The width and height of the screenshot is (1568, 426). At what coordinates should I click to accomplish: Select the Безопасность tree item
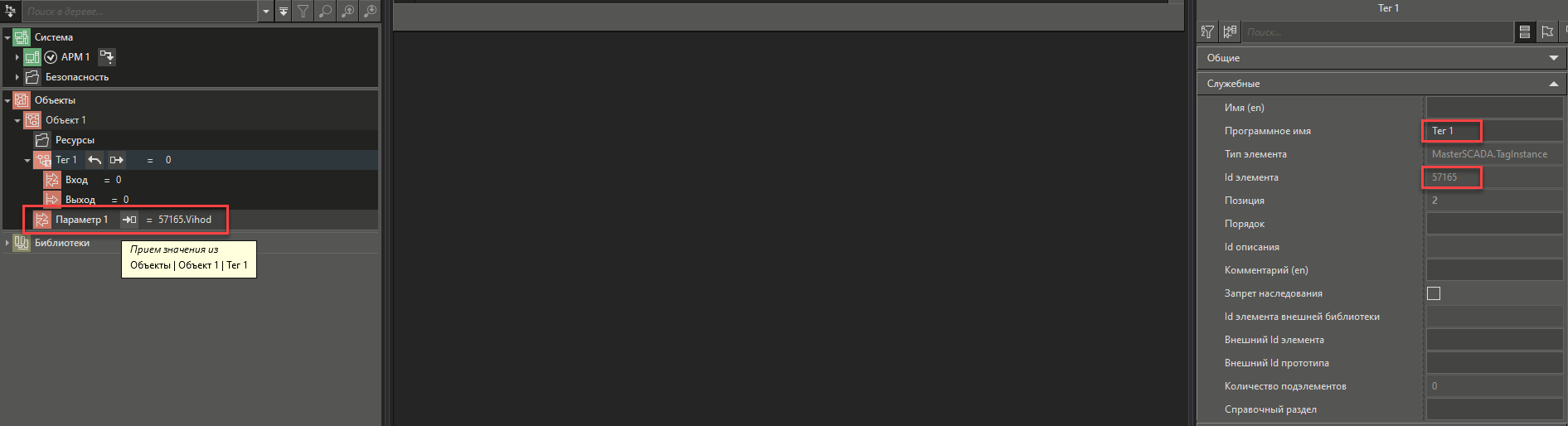coord(77,77)
